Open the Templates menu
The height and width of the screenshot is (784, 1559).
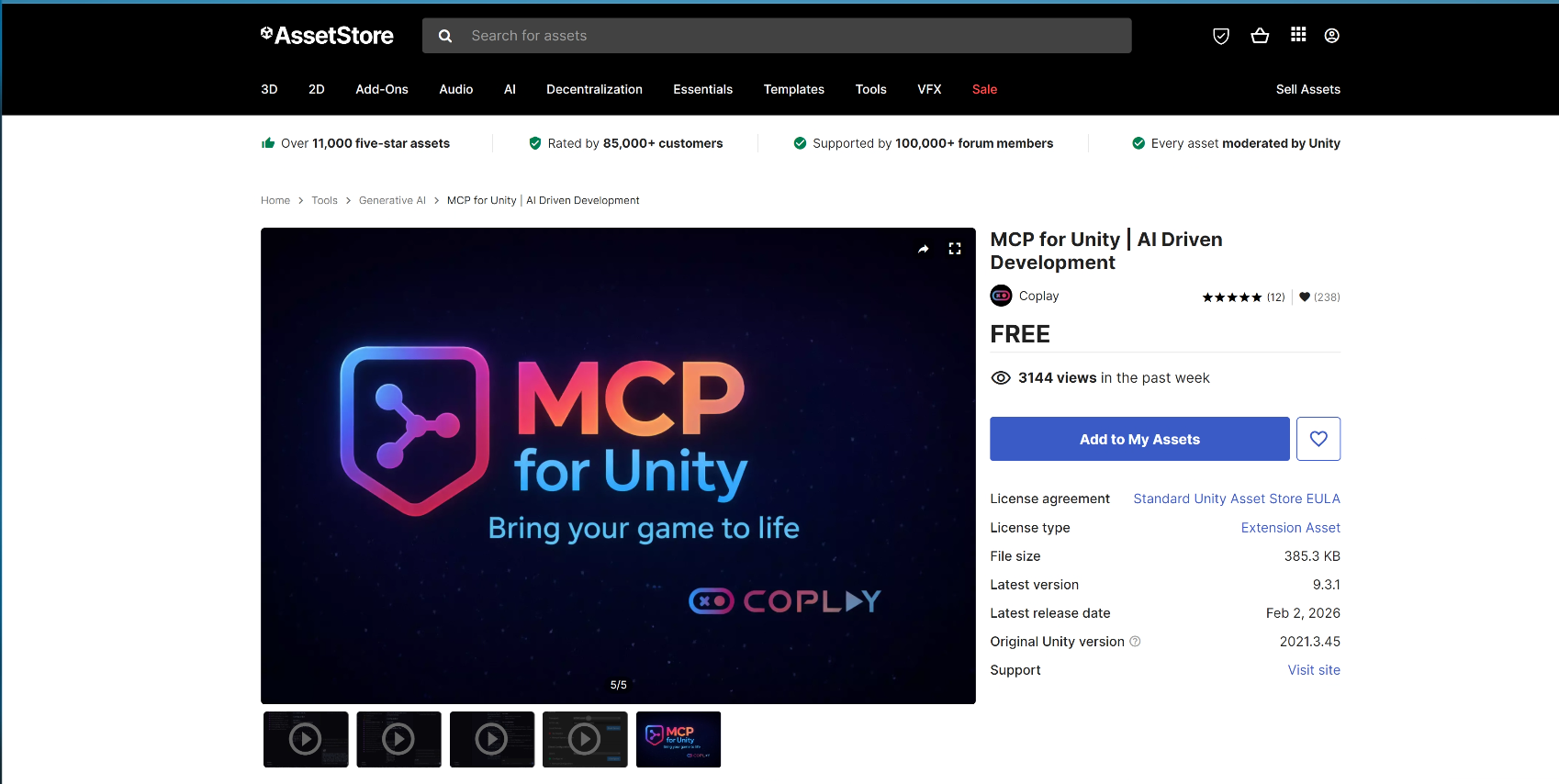pos(794,89)
